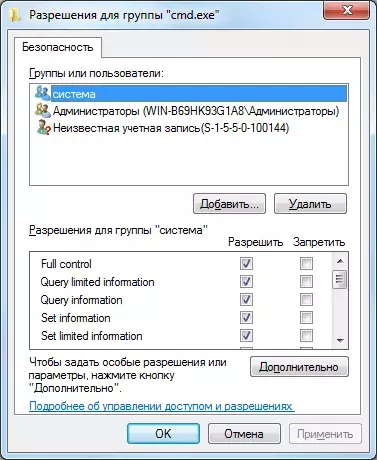Click permissions list scroll up arrow
Viewport: 377px width, 460px height.
tap(340, 261)
